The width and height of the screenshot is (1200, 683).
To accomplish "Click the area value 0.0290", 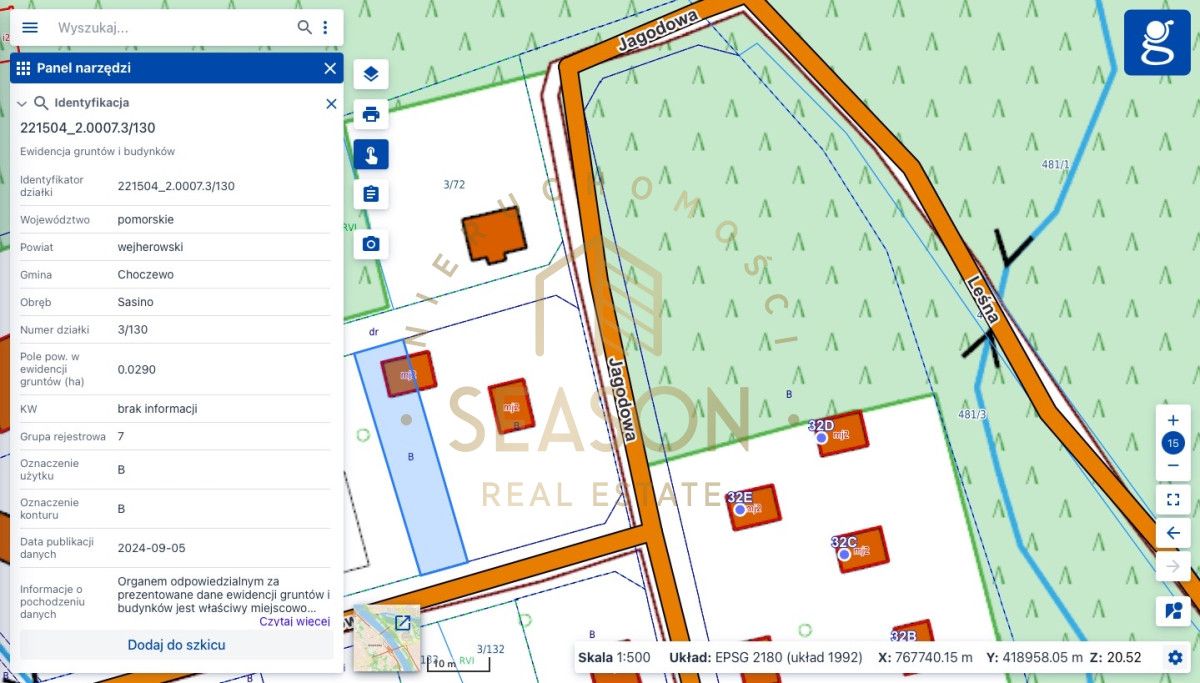I will pyautogui.click(x=136, y=369).
